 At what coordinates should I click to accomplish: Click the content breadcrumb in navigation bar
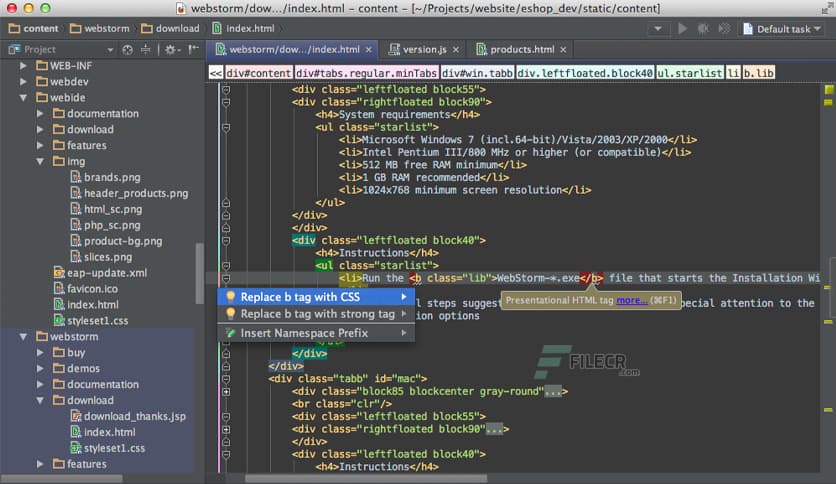point(34,29)
